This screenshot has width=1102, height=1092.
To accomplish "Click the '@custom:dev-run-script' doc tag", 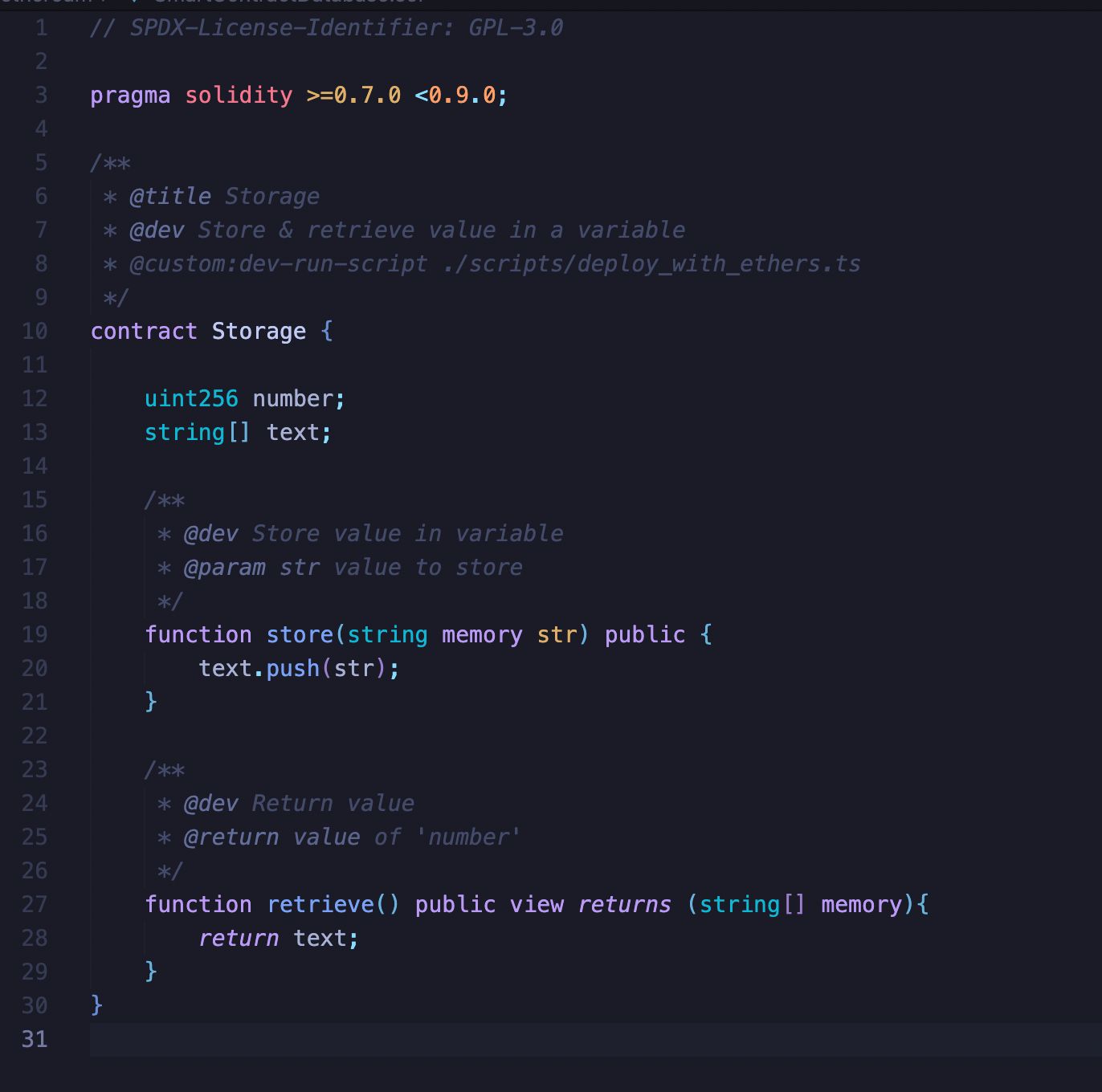I will [279, 264].
